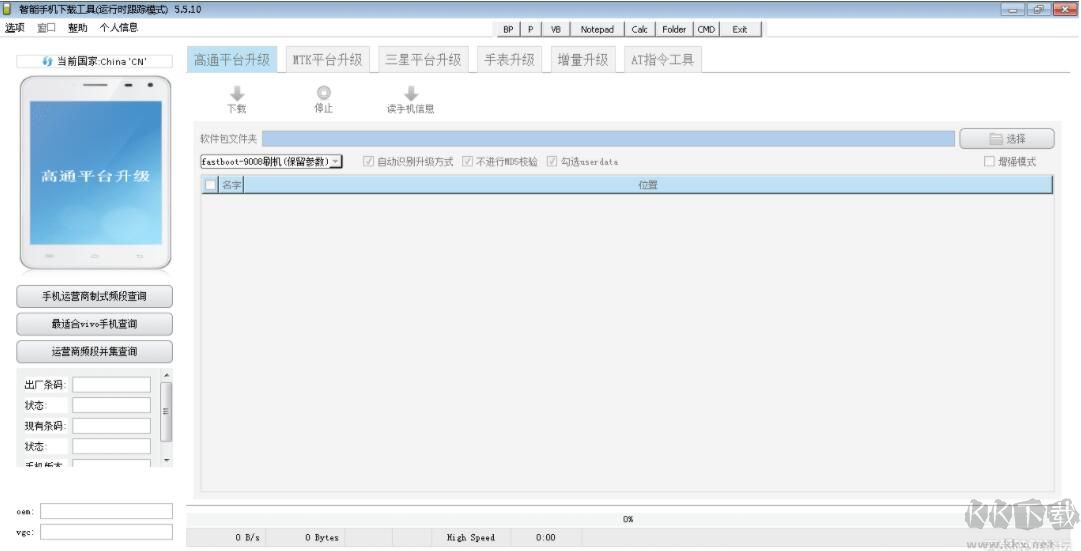Click the 选择 folder browse button
Screen dimensions: 1081x551
point(1007,139)
